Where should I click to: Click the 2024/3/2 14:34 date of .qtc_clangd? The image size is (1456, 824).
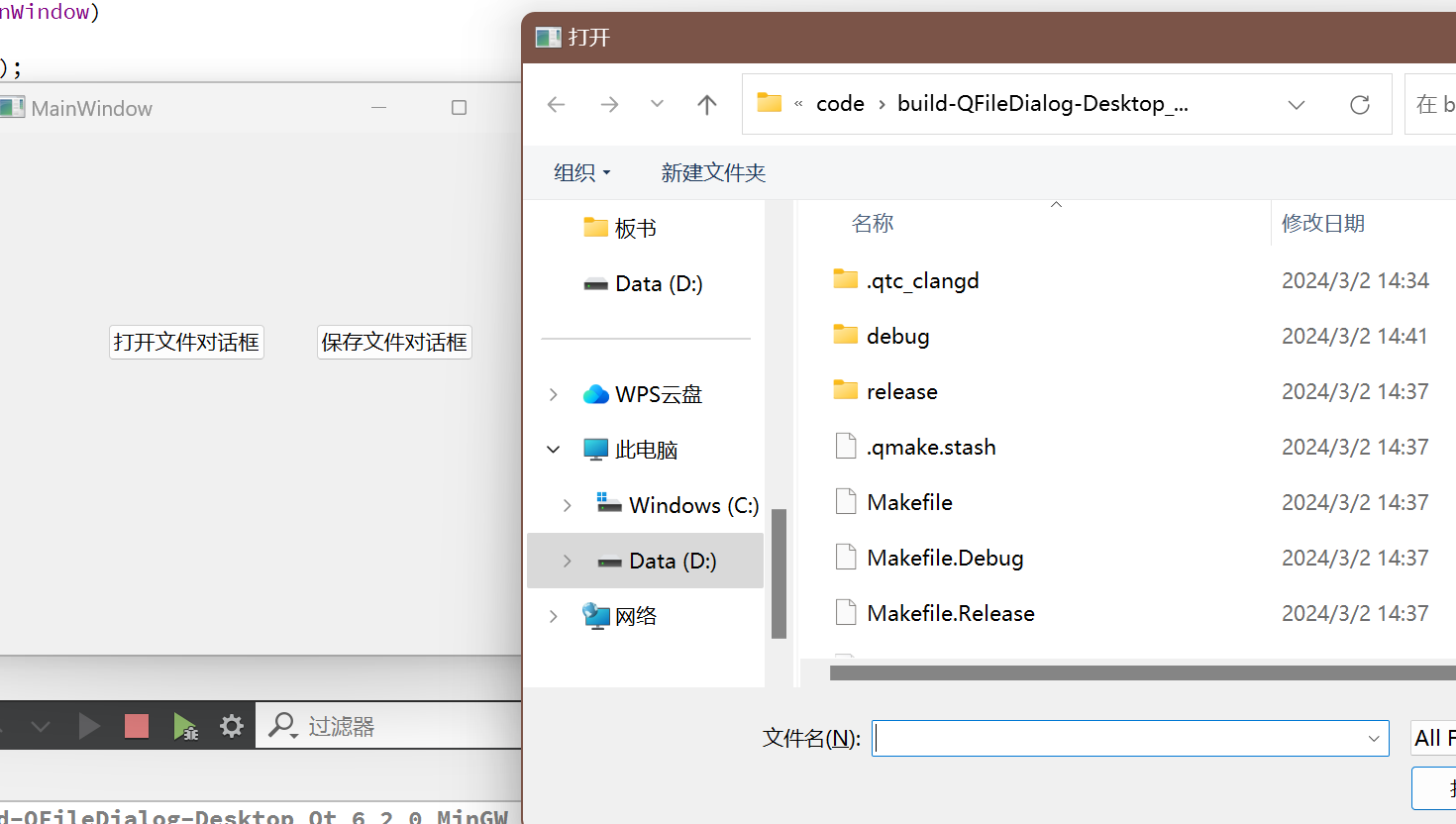[x=1355, y=280]
